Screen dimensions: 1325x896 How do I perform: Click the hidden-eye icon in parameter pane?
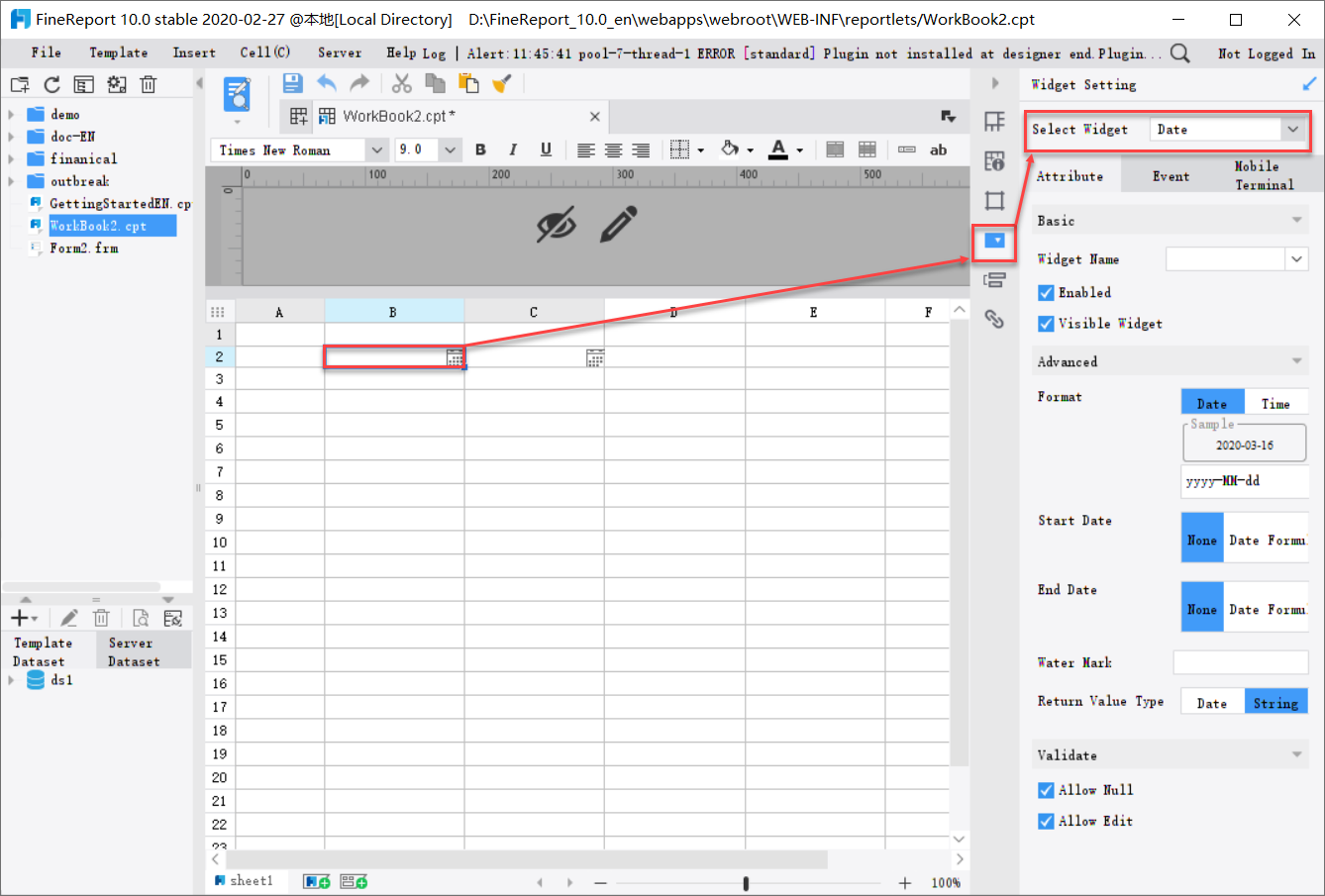[556, 226]
